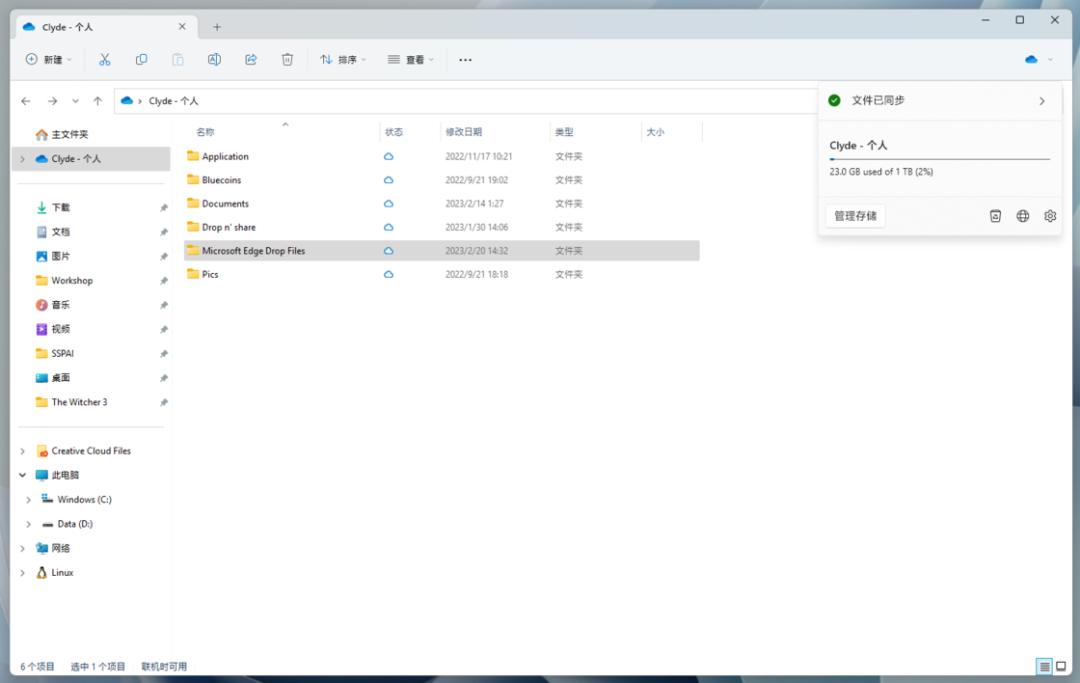Screen dimensions: 1080x683
Task: Click the 管理存储 button
Action: [855, 216]
